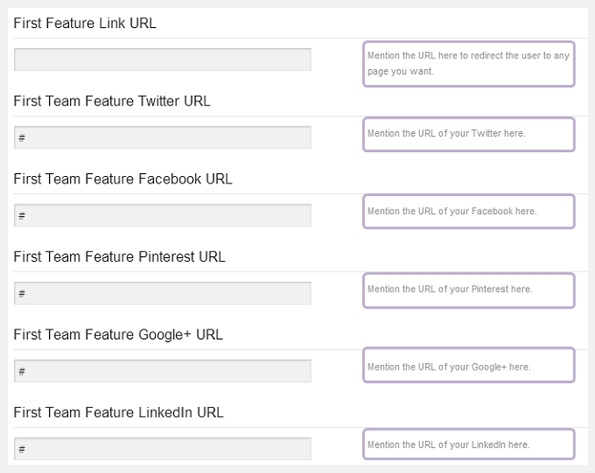Viewport: 595px width, 473px height.
Task: Click the 'First Team Feature Pinterest URL' heading
Action: [x=120, y=257]
